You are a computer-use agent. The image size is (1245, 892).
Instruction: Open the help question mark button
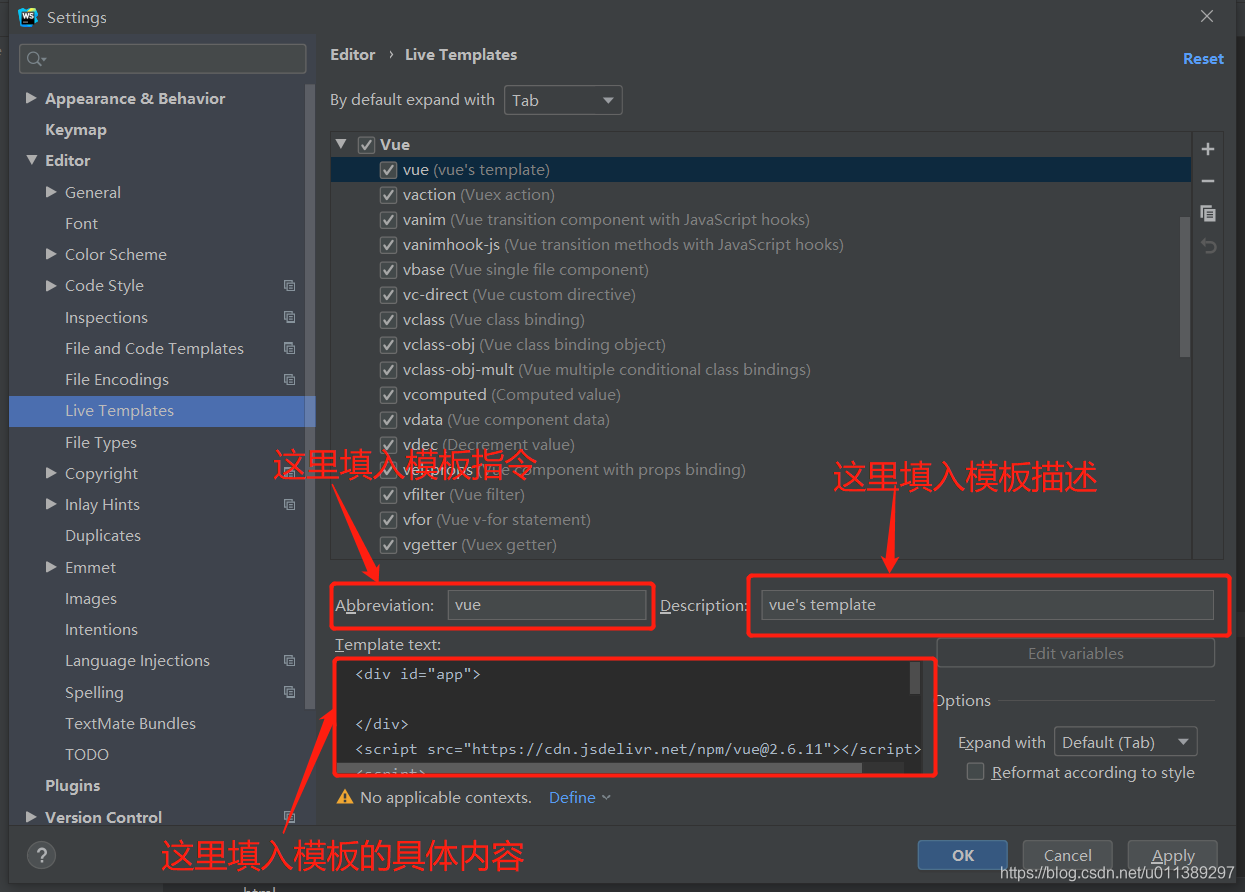(x=41, y=855)
